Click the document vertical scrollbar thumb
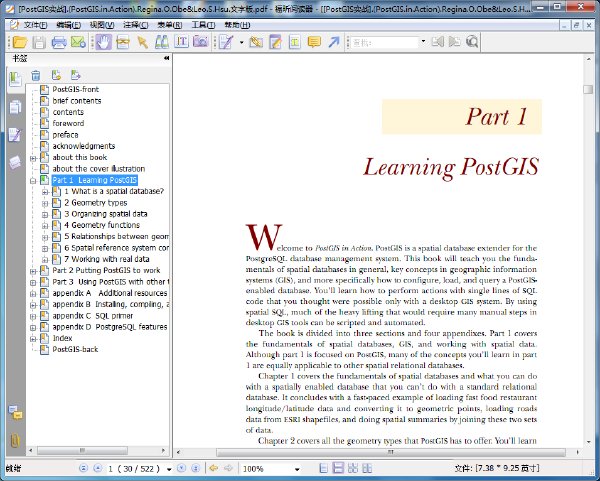Screen dimensions: 600x481 pyautogui.click(x=588, y=89)
